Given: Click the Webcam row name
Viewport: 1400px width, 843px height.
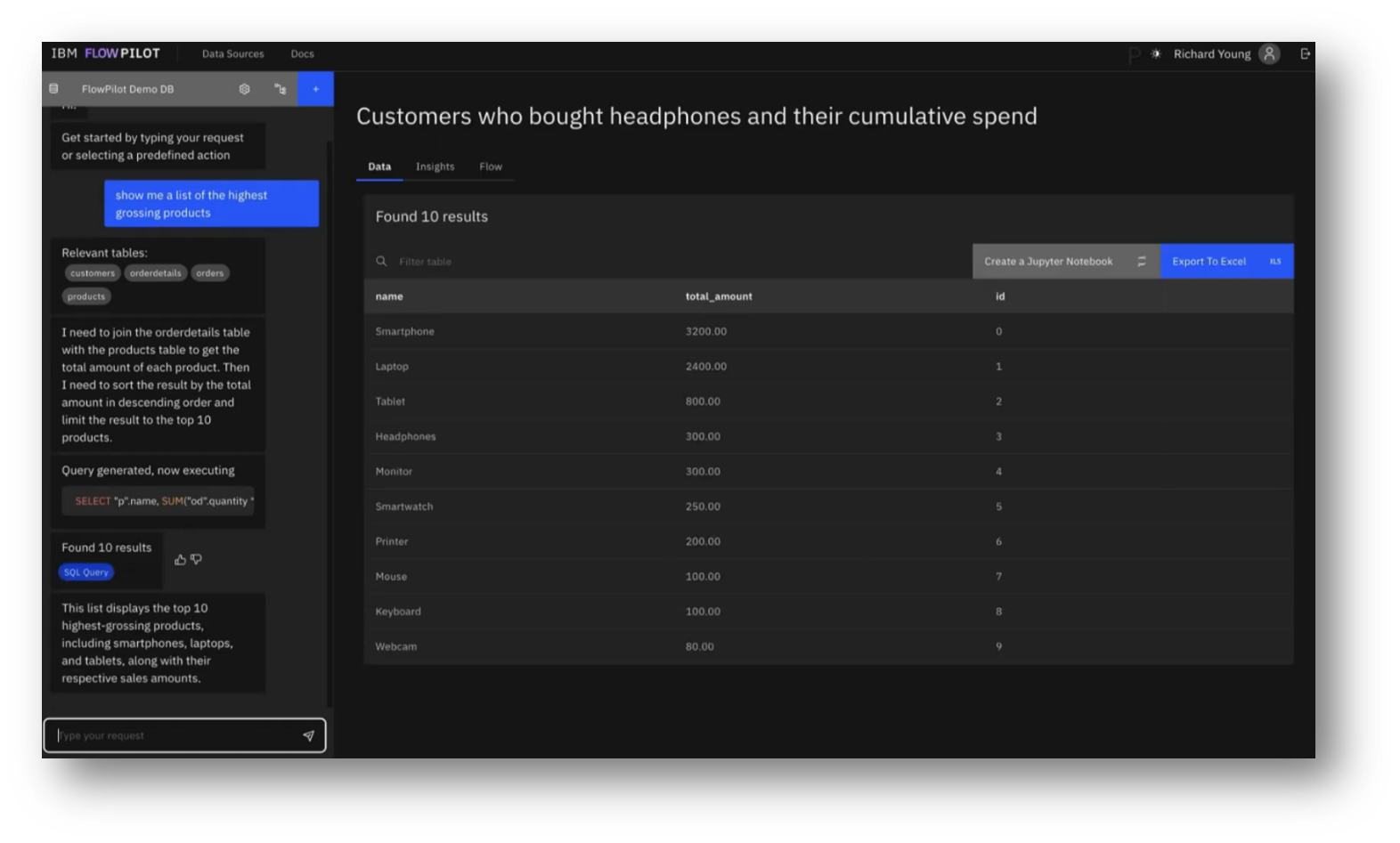Looking at the screenshot, I should pyautogui.click(x=396, y=646).
